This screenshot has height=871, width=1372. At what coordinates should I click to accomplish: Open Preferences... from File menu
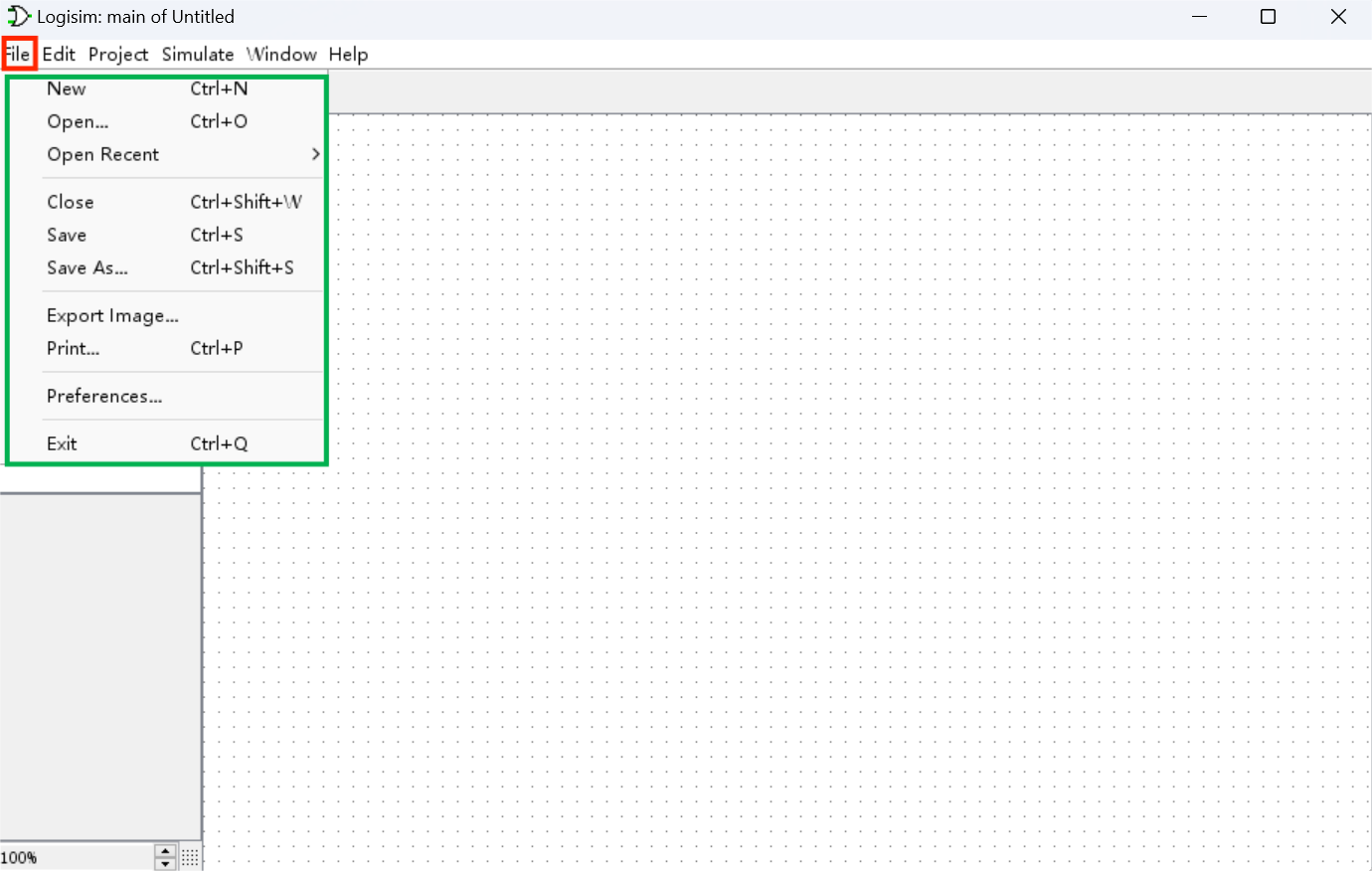point(104,396)
